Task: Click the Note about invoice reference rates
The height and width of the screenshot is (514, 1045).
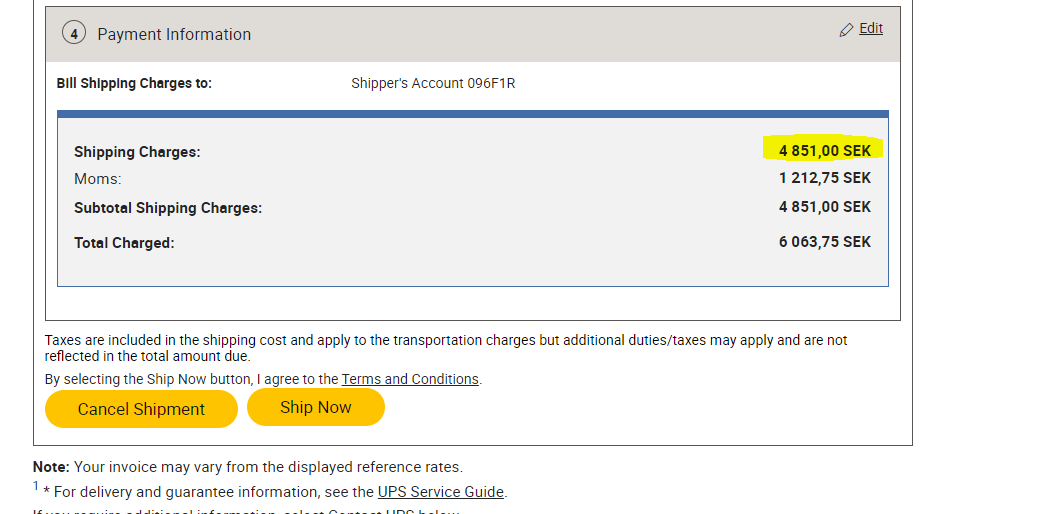Action: pos(248,467)
